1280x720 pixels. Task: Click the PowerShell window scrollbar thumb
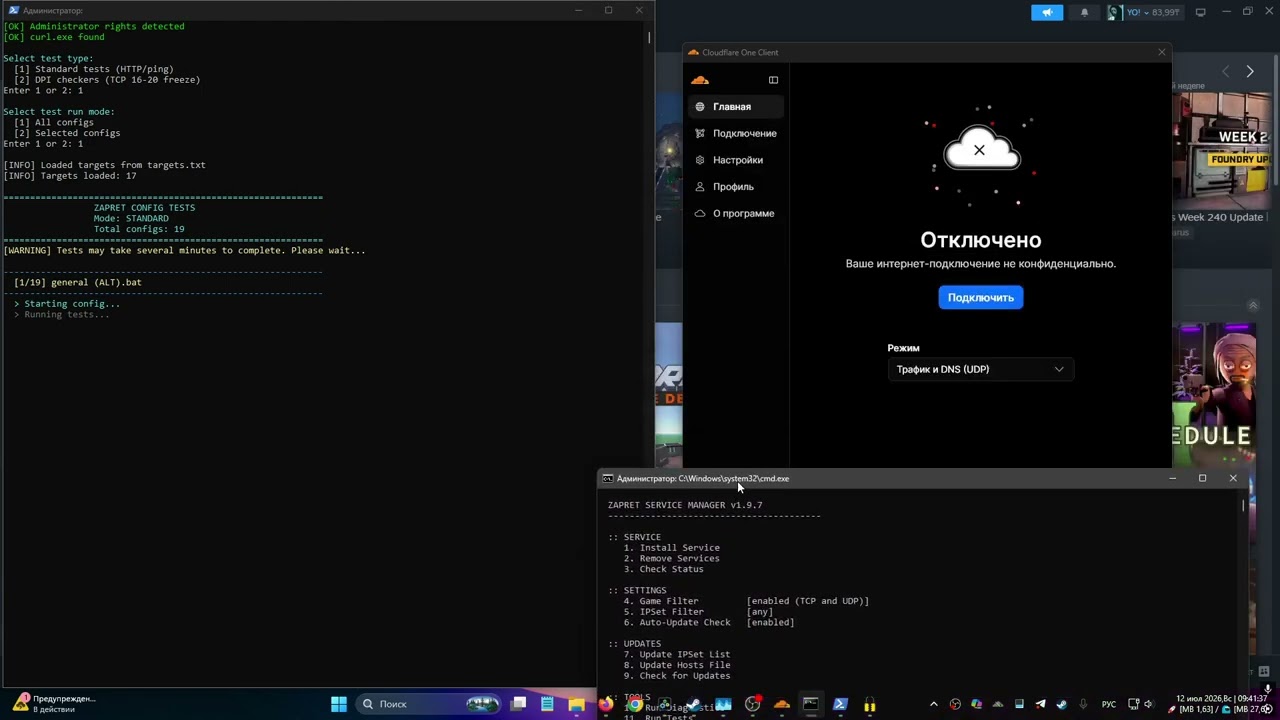649,38
